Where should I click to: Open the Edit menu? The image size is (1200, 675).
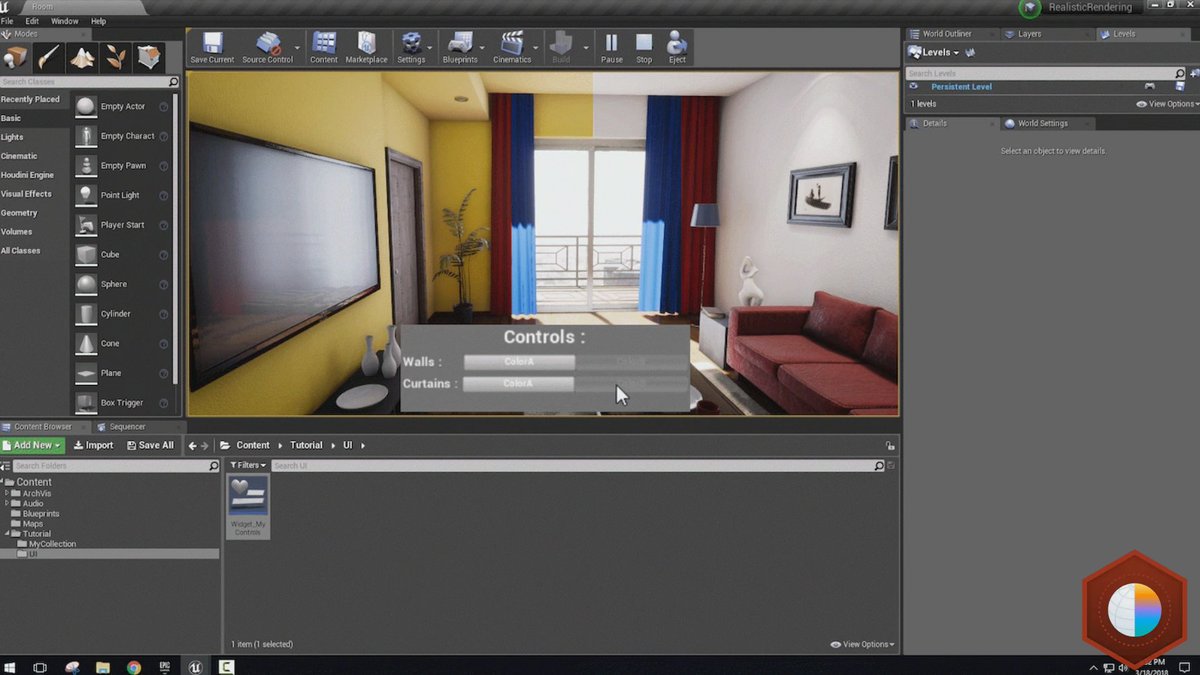tap(32, 21)
